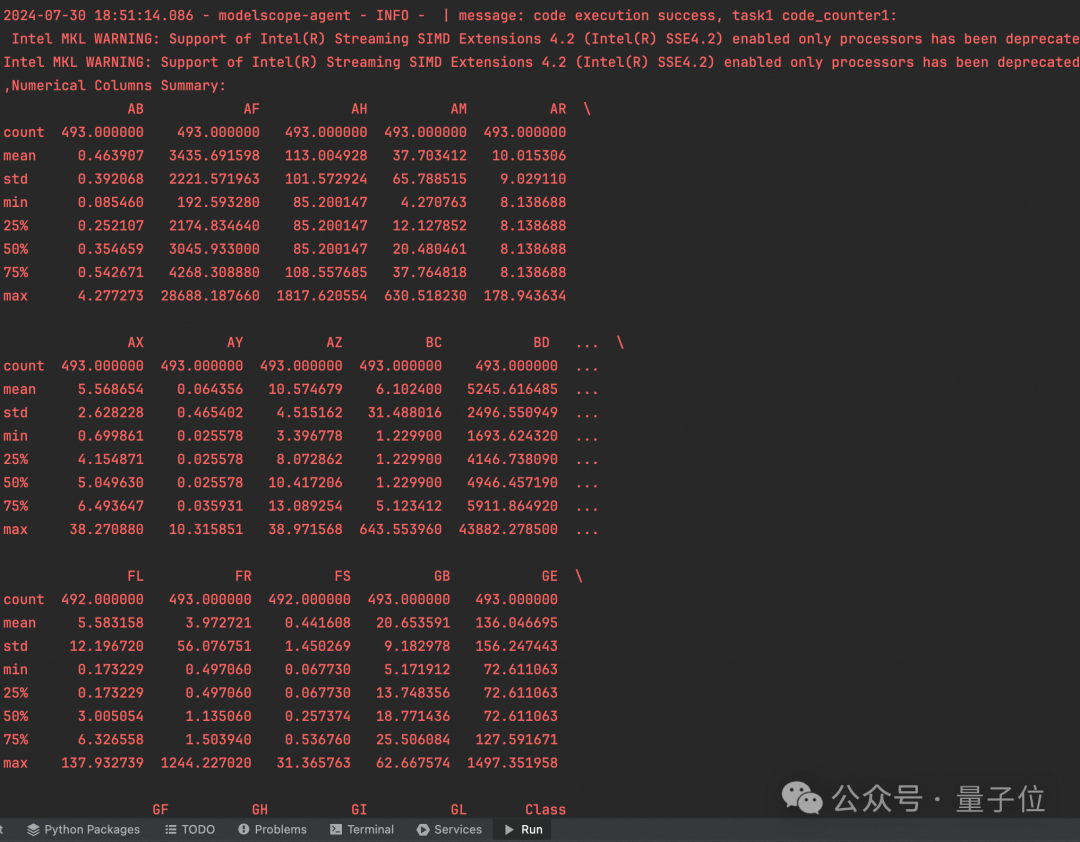Screen dimensions: 1080x842
Task: Click the Services icon in bottom bar
Action: click(423, 829)
